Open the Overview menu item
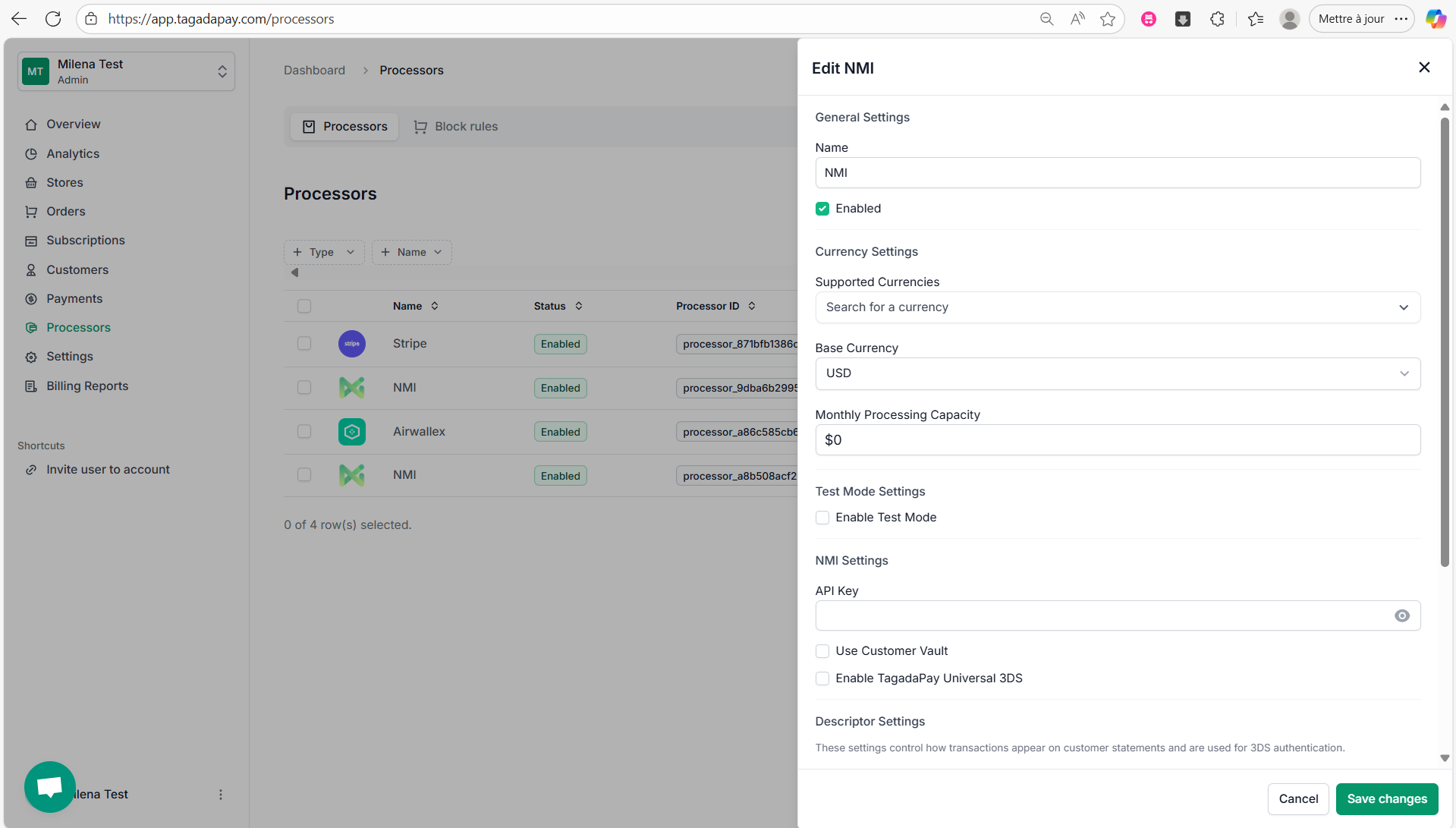 [73, 124]
